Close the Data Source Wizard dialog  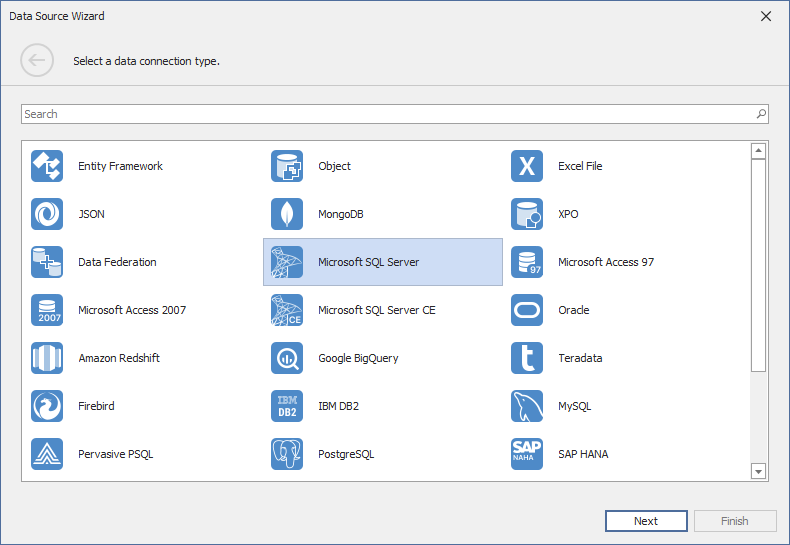[x=766, y=16]
